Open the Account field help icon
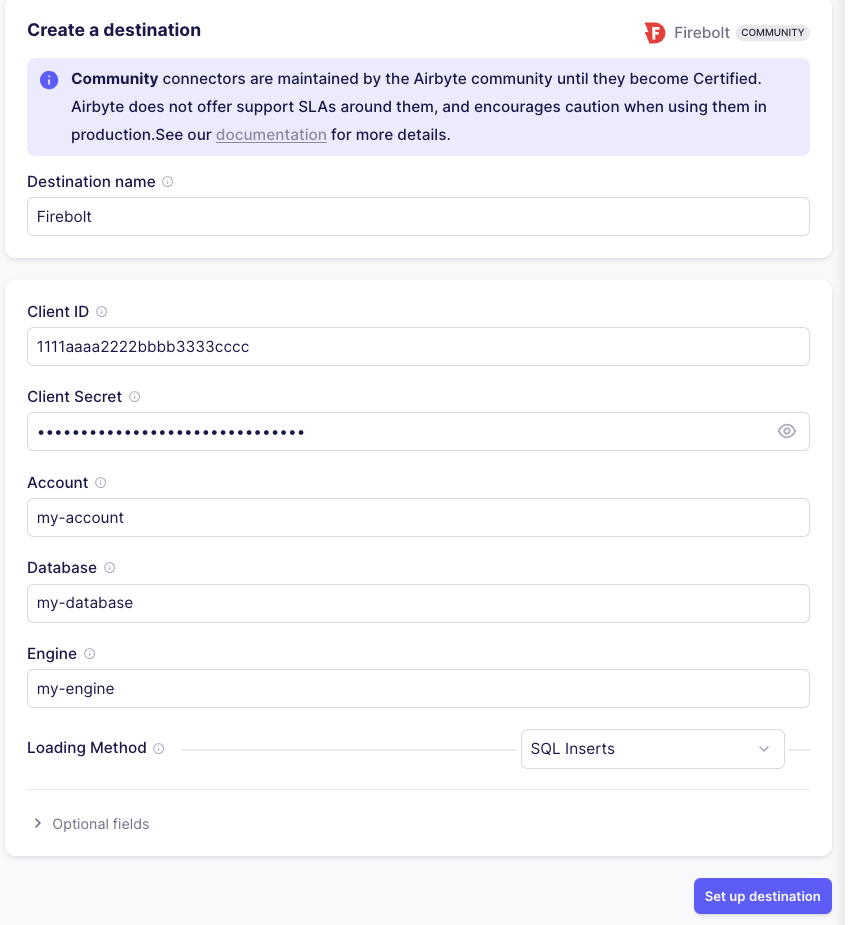Image resolution: width=848 pixels, height=925 pixels. coord(100,482)
